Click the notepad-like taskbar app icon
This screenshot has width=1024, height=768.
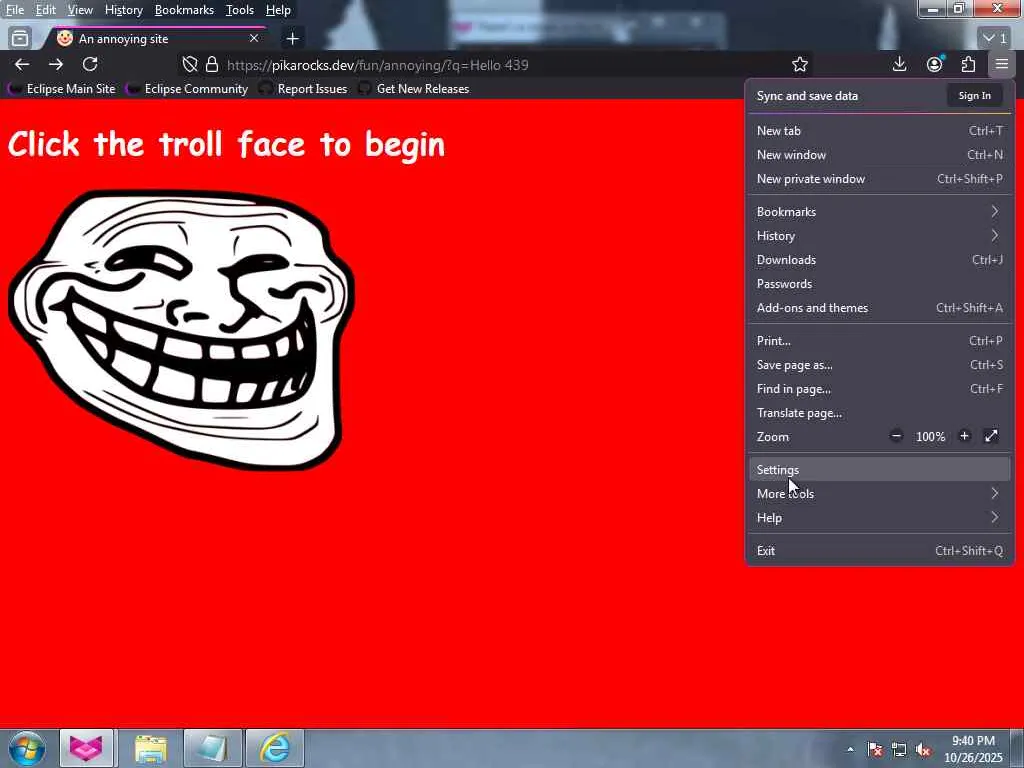point(213,748)
